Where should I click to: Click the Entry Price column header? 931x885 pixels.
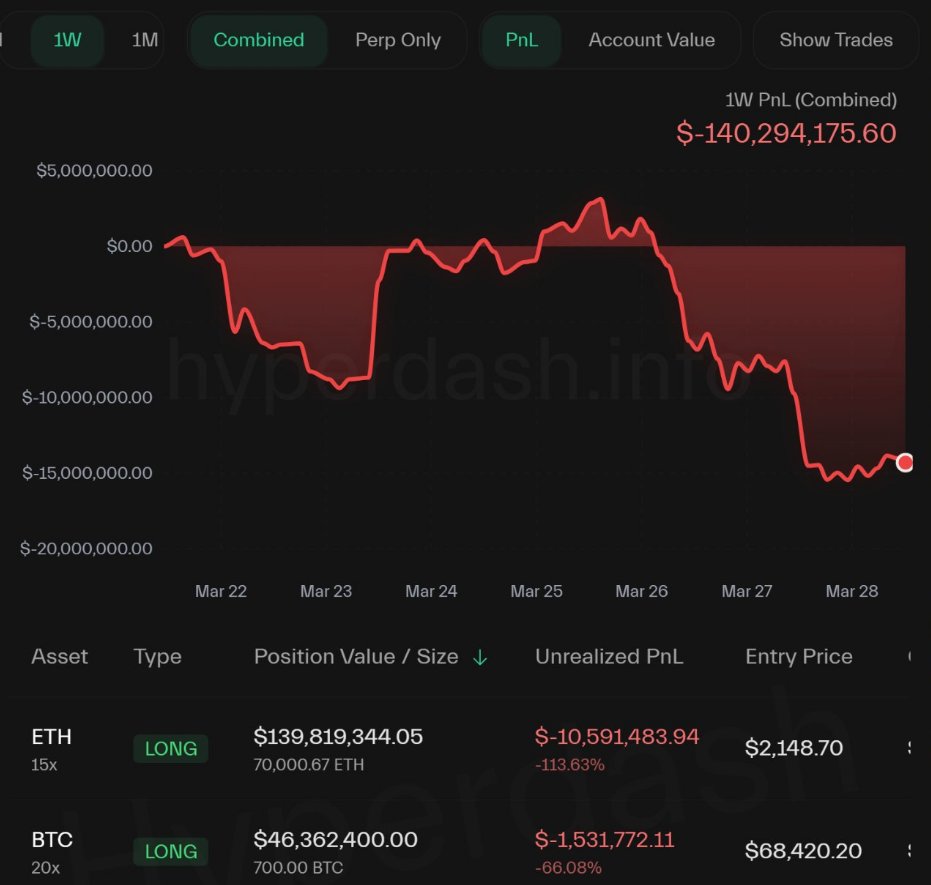click(x=799, y=656)
